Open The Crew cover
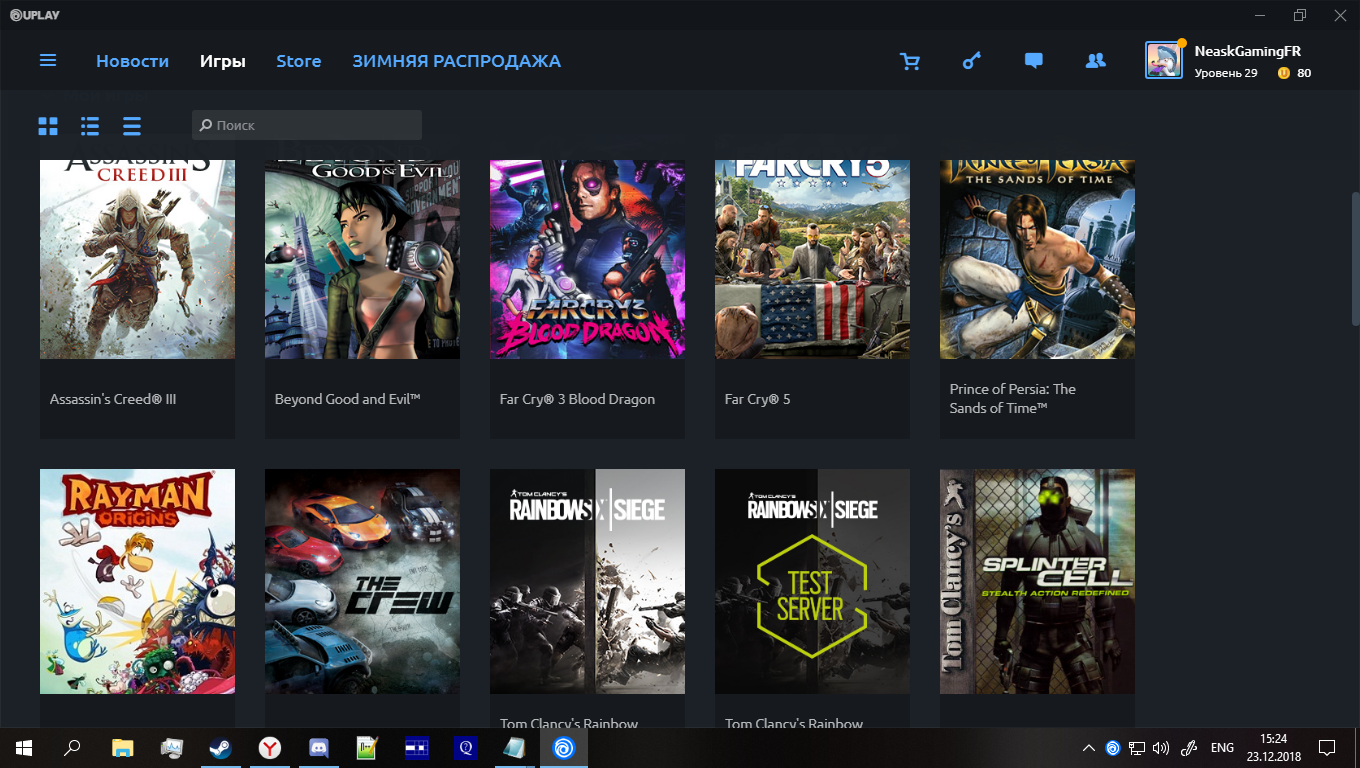 (x=362, y=581)
